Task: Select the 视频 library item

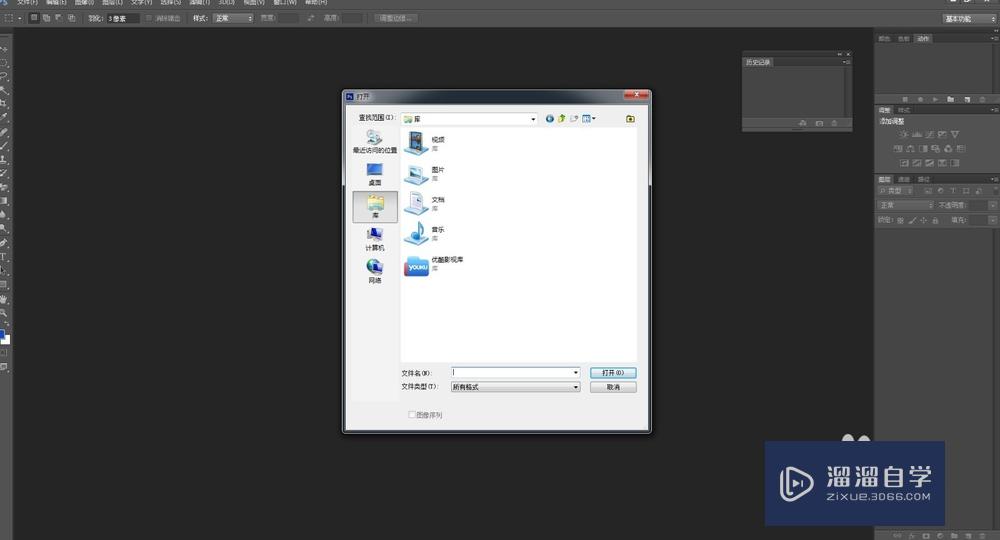Action: point(425,143)
